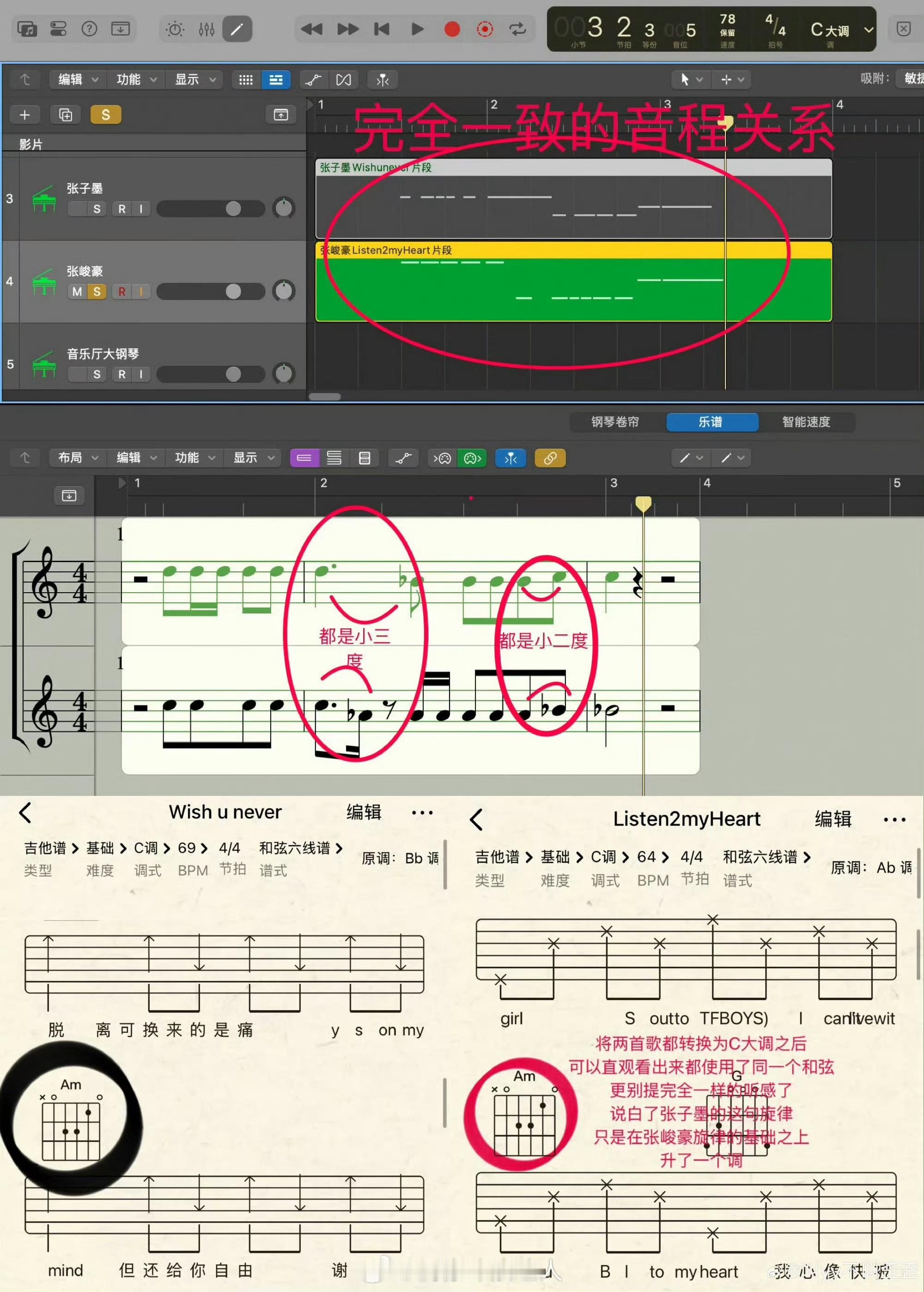Select the page view icon in score editor

point(365,458)
